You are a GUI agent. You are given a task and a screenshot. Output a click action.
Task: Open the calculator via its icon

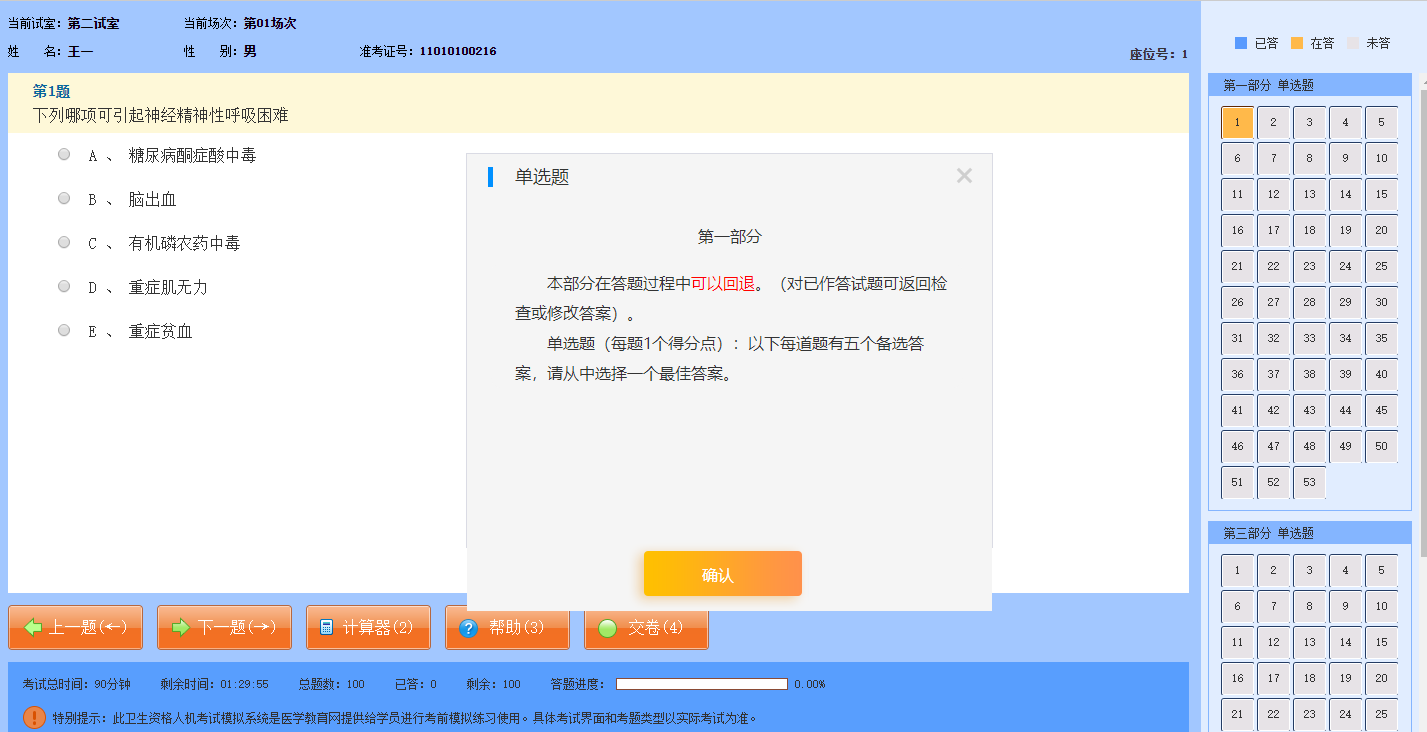pos(326,628)
